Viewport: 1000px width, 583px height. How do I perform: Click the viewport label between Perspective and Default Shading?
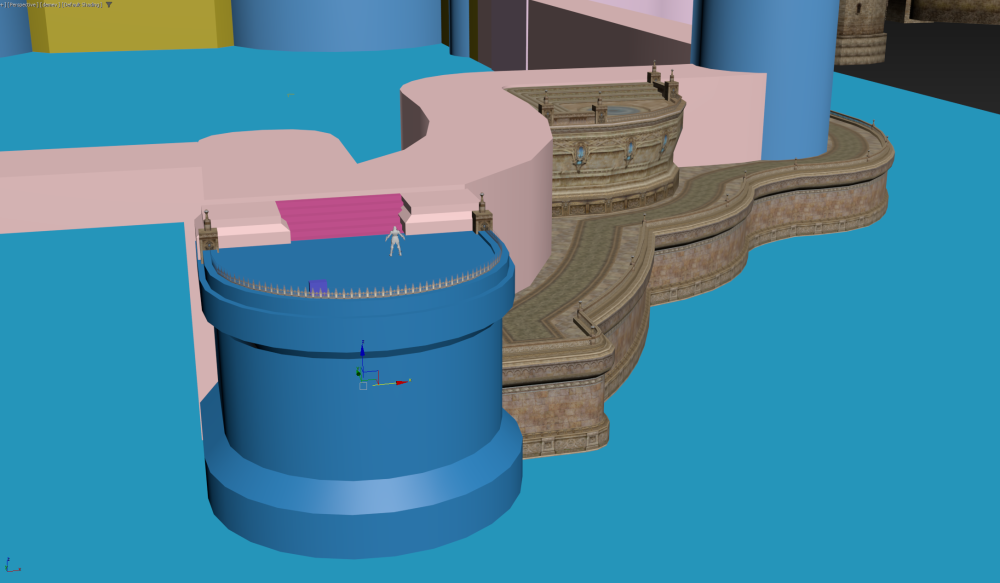(52, 4)
